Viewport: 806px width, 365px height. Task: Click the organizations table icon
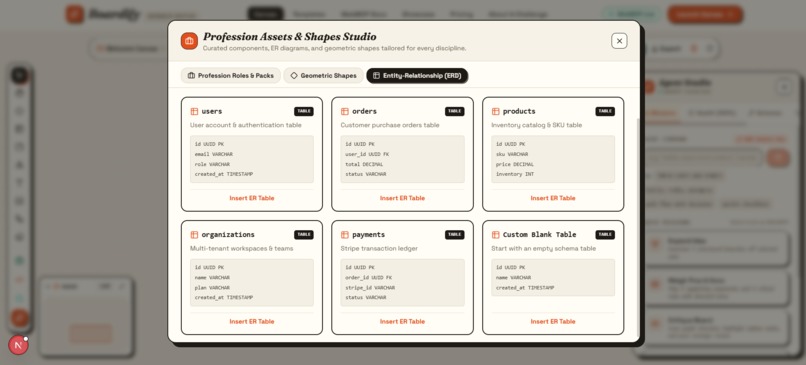point(194,235)
